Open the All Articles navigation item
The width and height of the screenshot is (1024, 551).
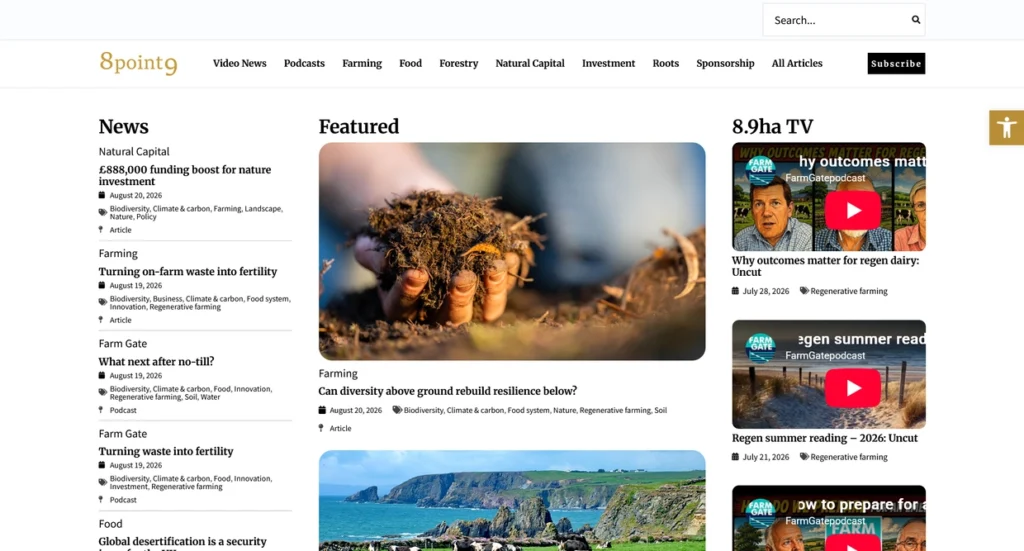click(797, 63)
